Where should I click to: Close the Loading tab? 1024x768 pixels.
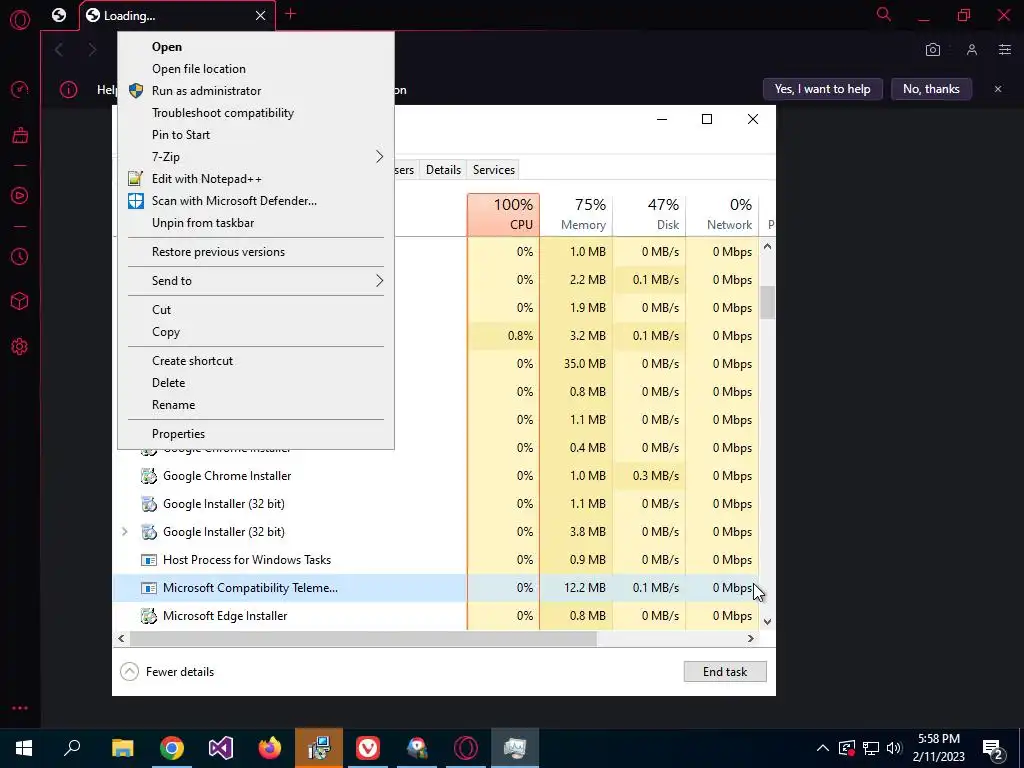[x=261, y=16]
